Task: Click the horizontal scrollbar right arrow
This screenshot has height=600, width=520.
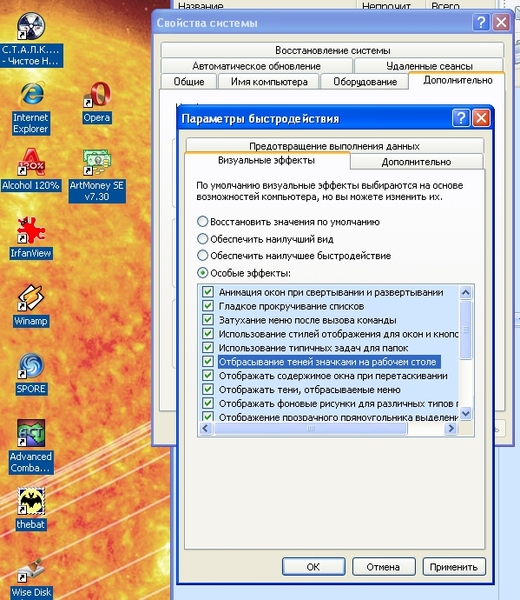Action: [x=451, y=429]
